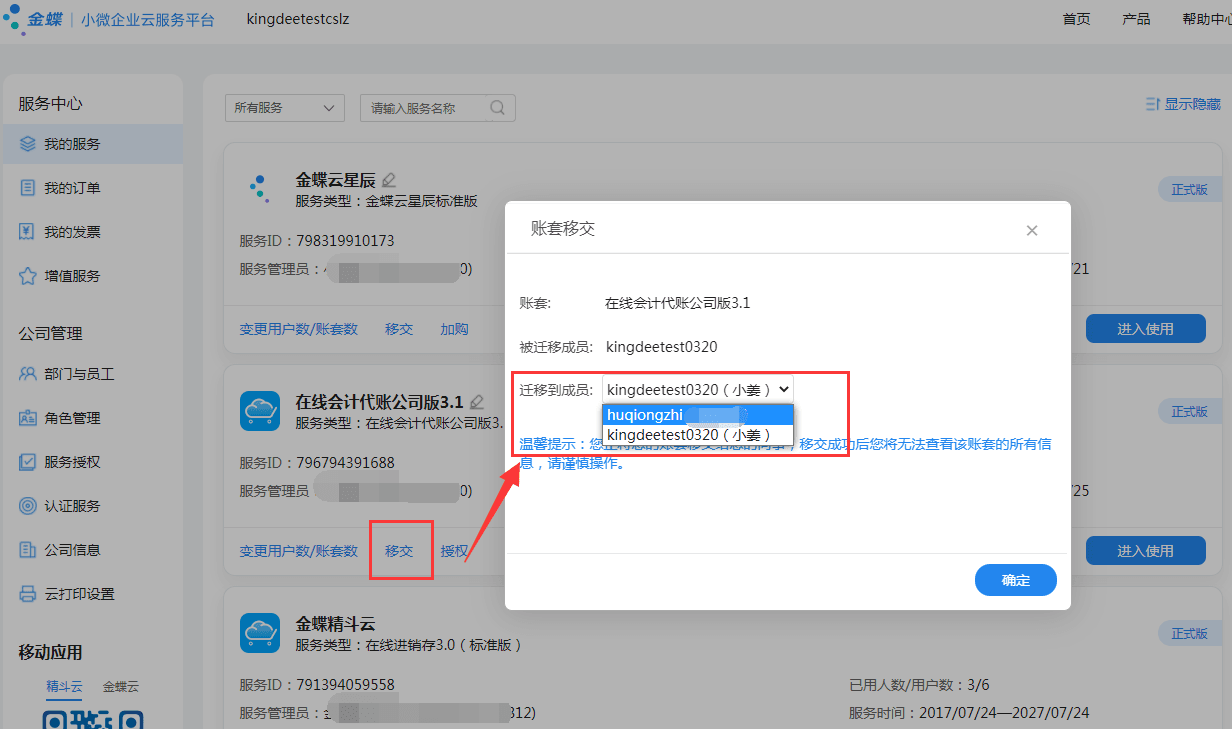This screenshot has height=729, width=1232.
Task: Select huqiongzhi in member list
Action: tap(698, 415)
